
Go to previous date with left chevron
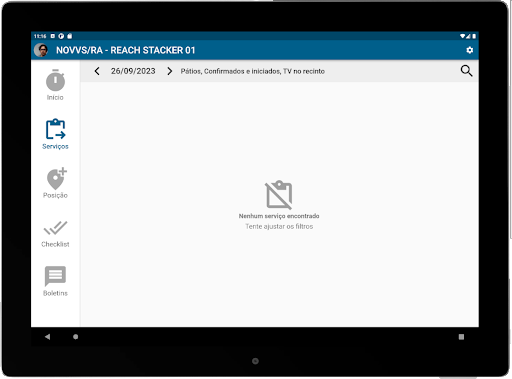[x=97, y=71]
